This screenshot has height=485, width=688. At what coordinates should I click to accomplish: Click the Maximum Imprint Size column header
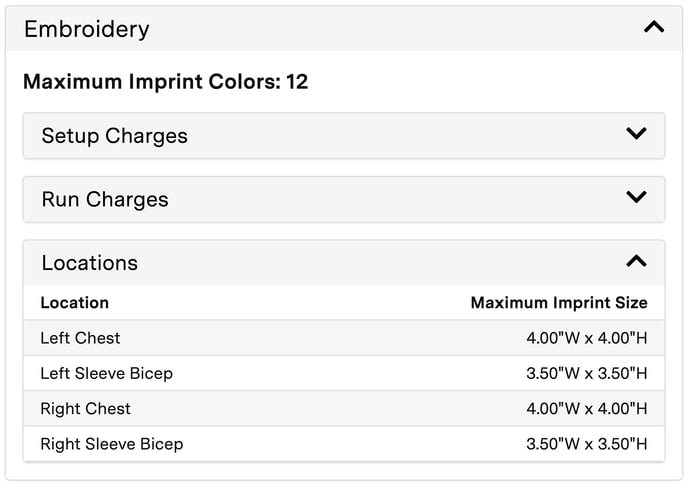click(x=559, y=302)
